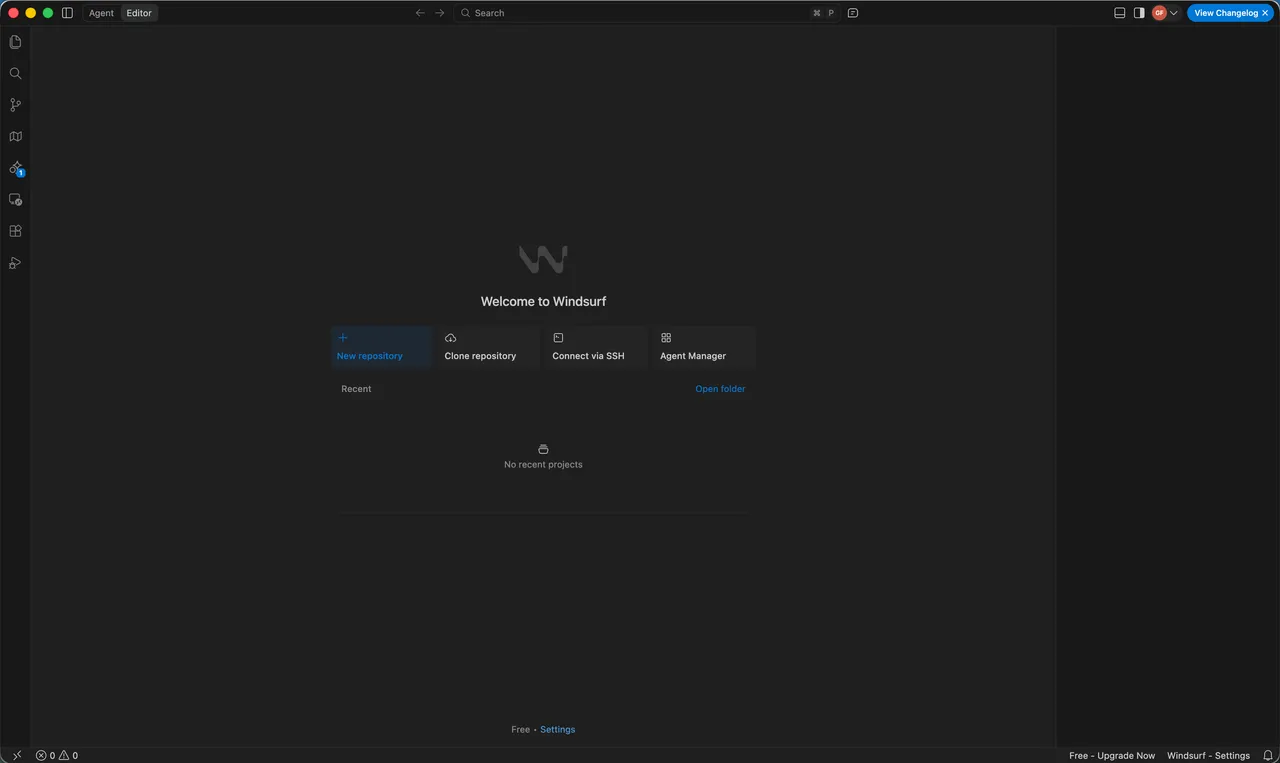The width and height of the screenshot is (1280, 763).
Task: Switch to the Editor tab
Action: pos(139,13)
